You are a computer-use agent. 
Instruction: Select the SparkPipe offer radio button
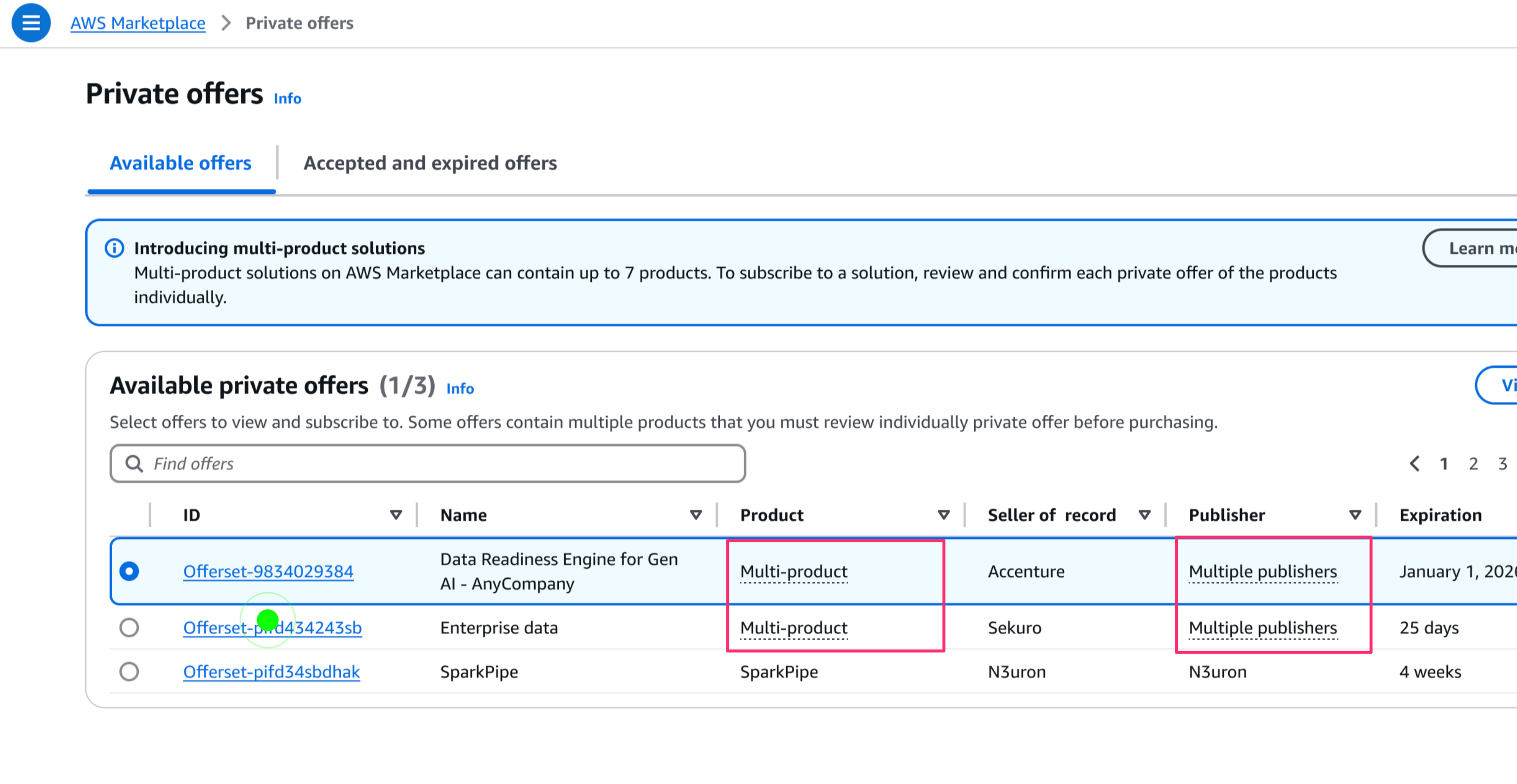(x=129, y=671)
